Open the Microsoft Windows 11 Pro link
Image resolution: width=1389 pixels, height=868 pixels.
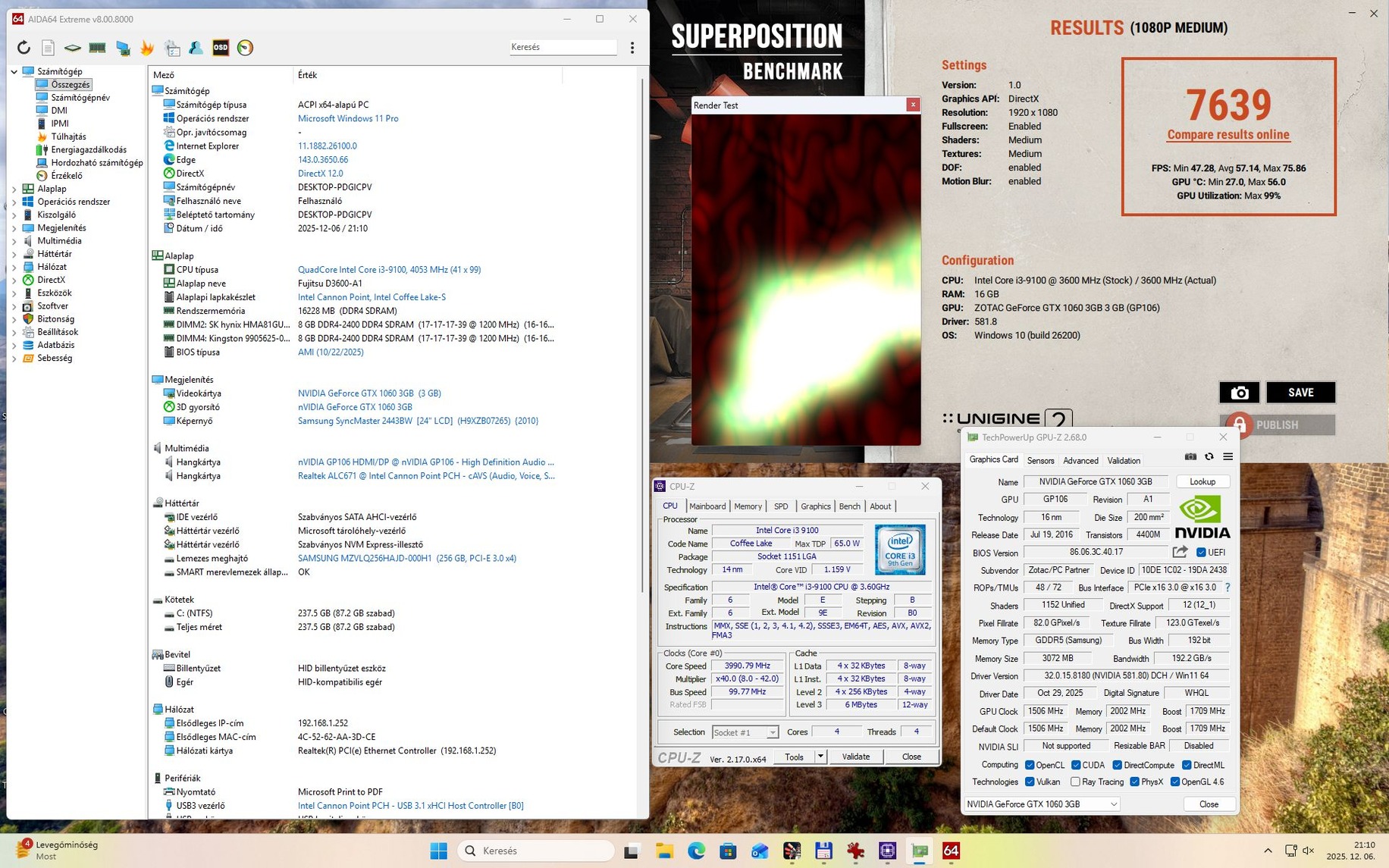(x=348, y=118)
